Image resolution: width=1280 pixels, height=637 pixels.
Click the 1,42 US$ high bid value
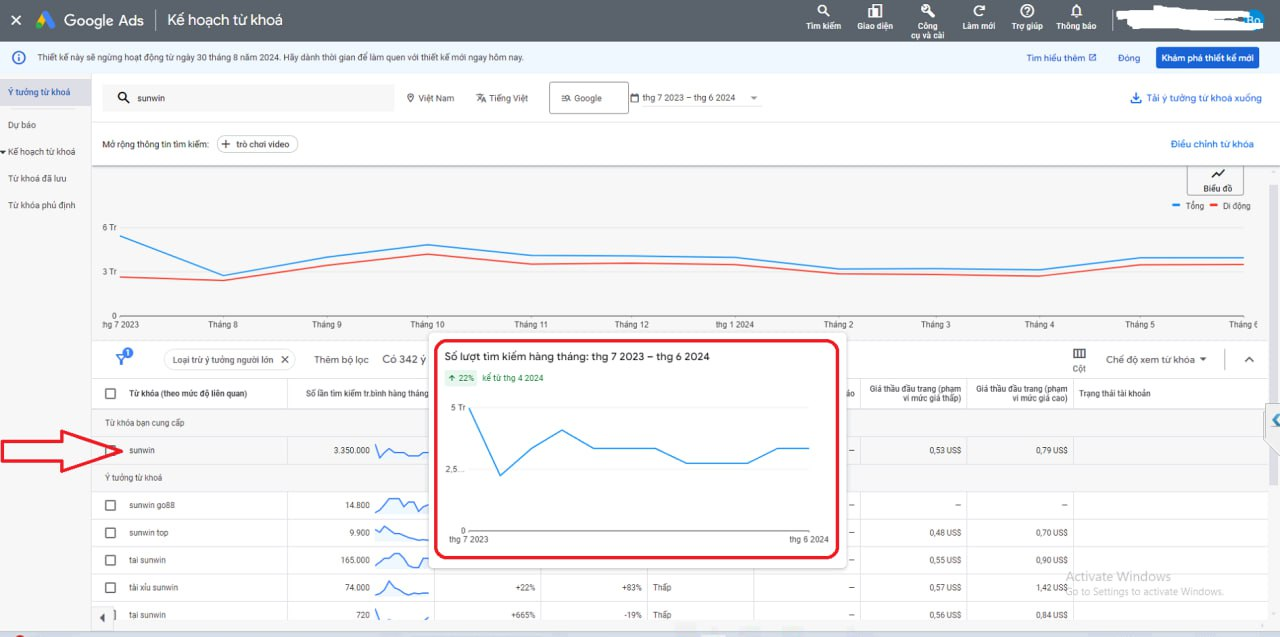coord(1050,587)
